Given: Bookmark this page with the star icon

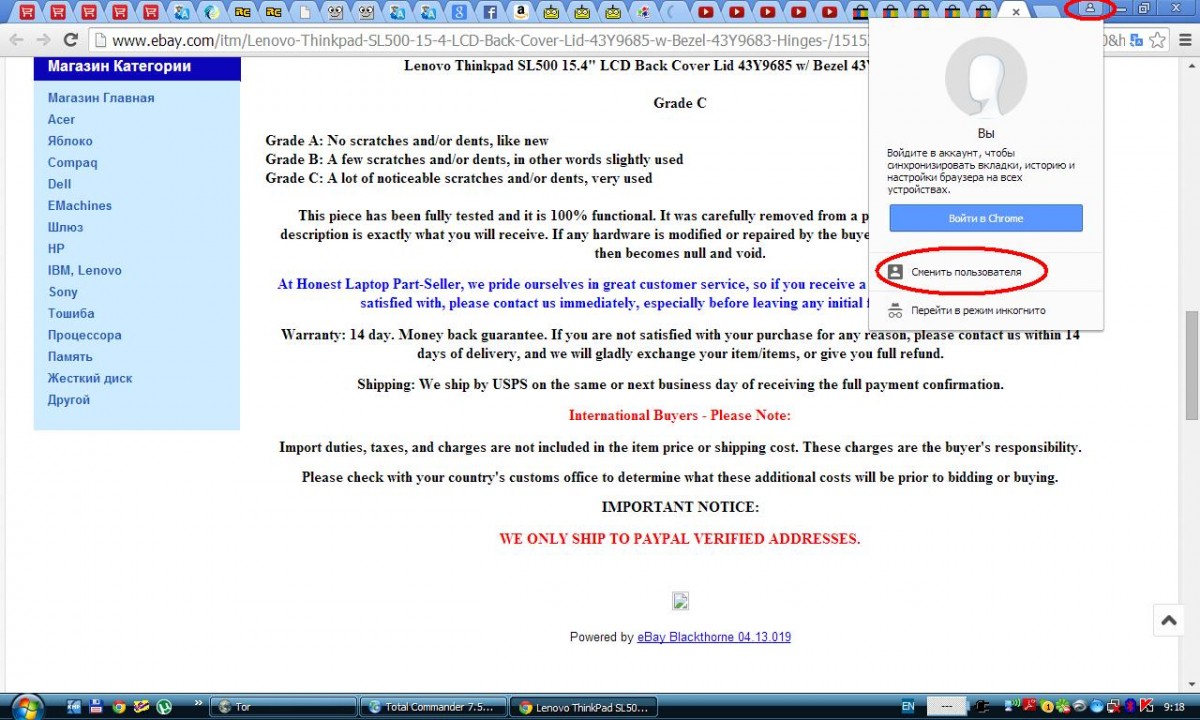Looking at the screenshot, I should 1156,41.
